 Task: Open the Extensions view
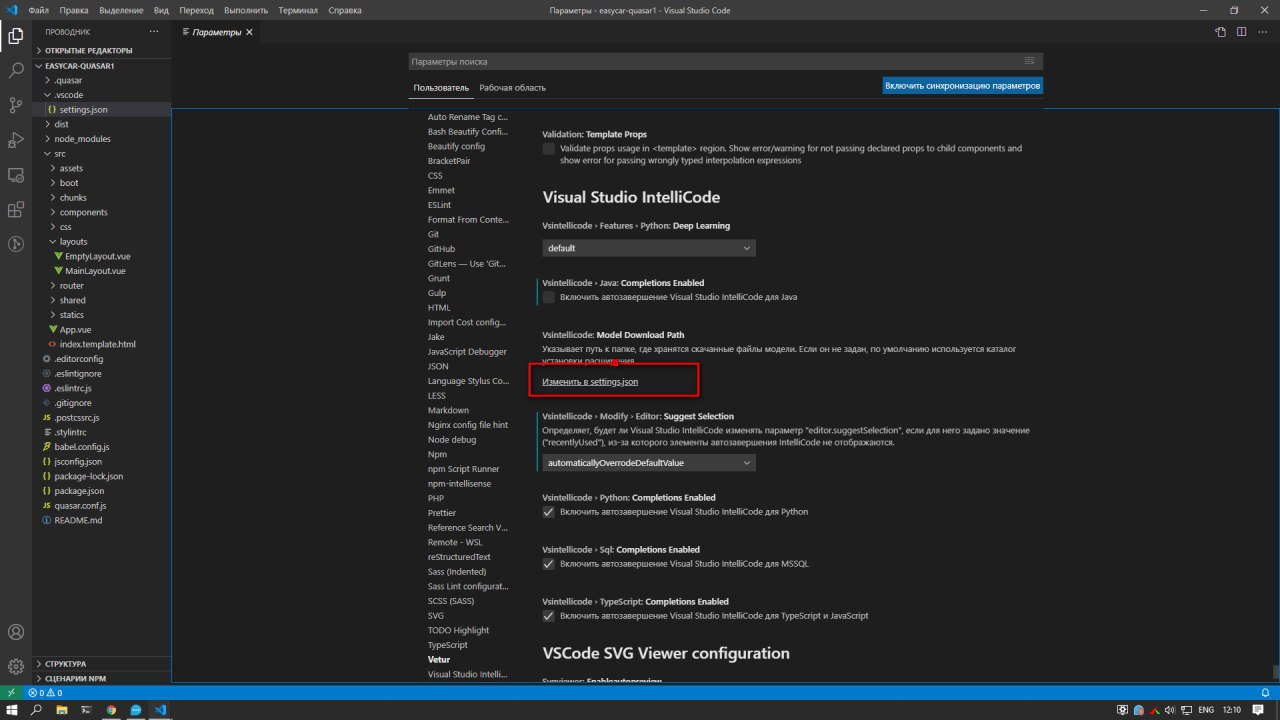tap(16, 210)
